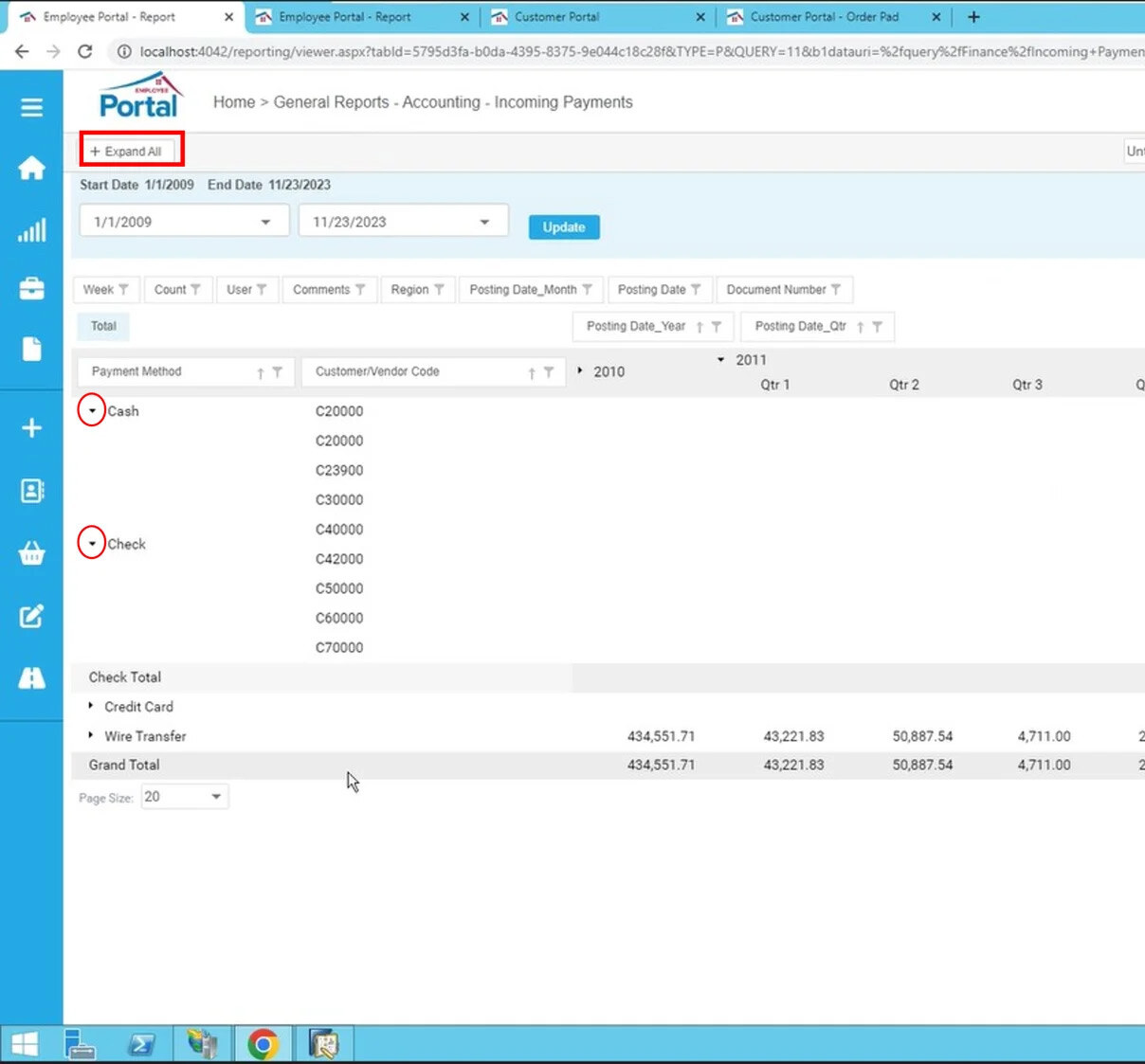This screenshot has width=1145, height=1064.
Task: Open the Start Date dropdown
Action: pos(265,222)
